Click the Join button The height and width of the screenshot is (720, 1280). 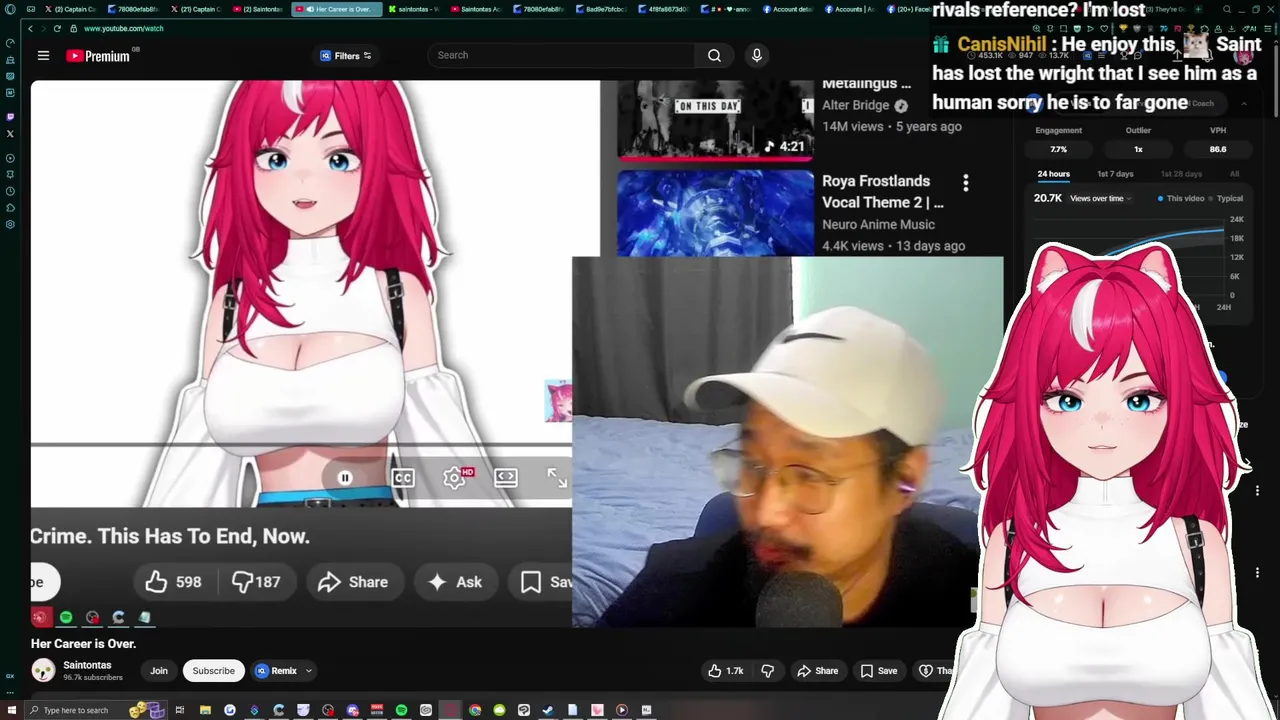159,671
